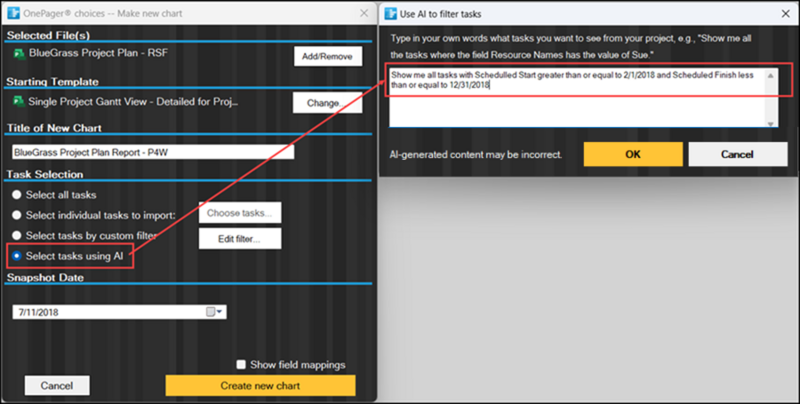Click the Task Selection section heading
Viewport: 800px width, 404px height.
(x=45, y=174)
